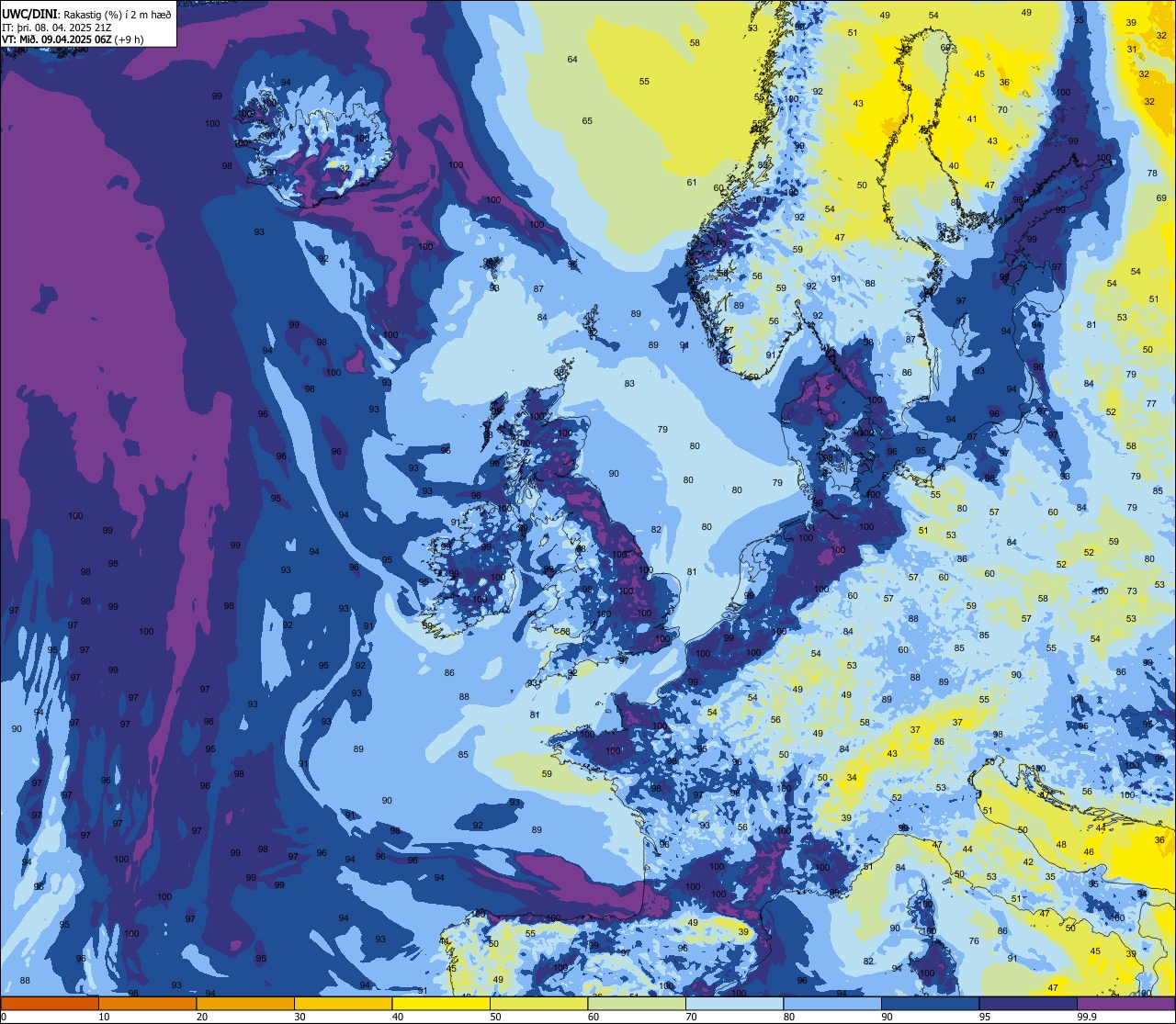This screenshot has width=1176, height=1024.
Task: Click the legend scale label 50
Action: (495, 1017)
